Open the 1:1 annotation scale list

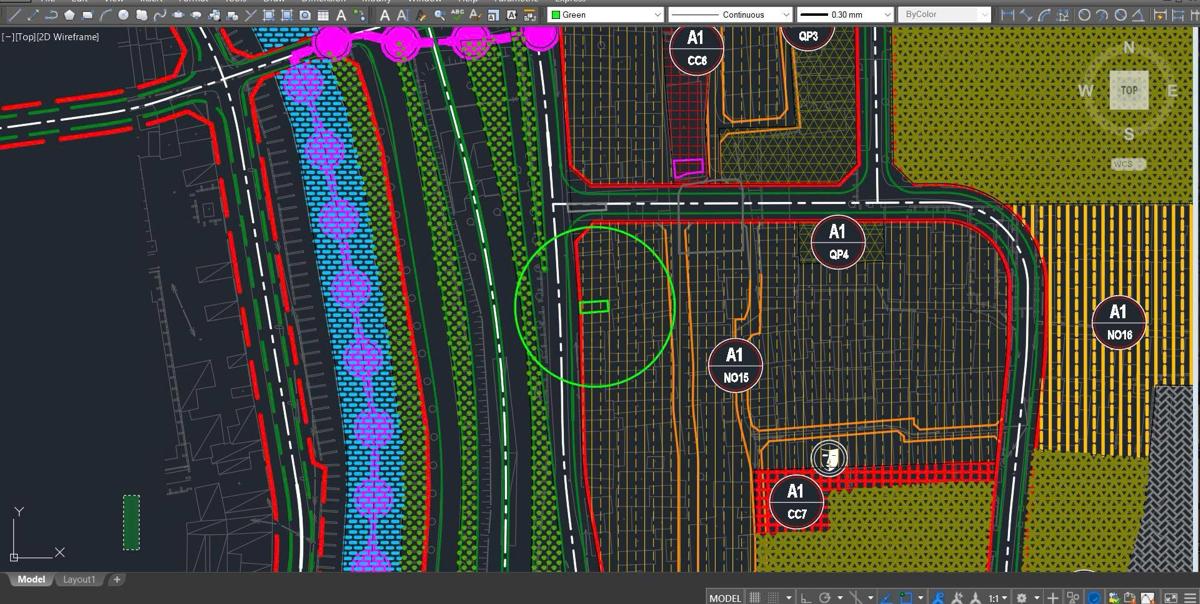[996, 597]
